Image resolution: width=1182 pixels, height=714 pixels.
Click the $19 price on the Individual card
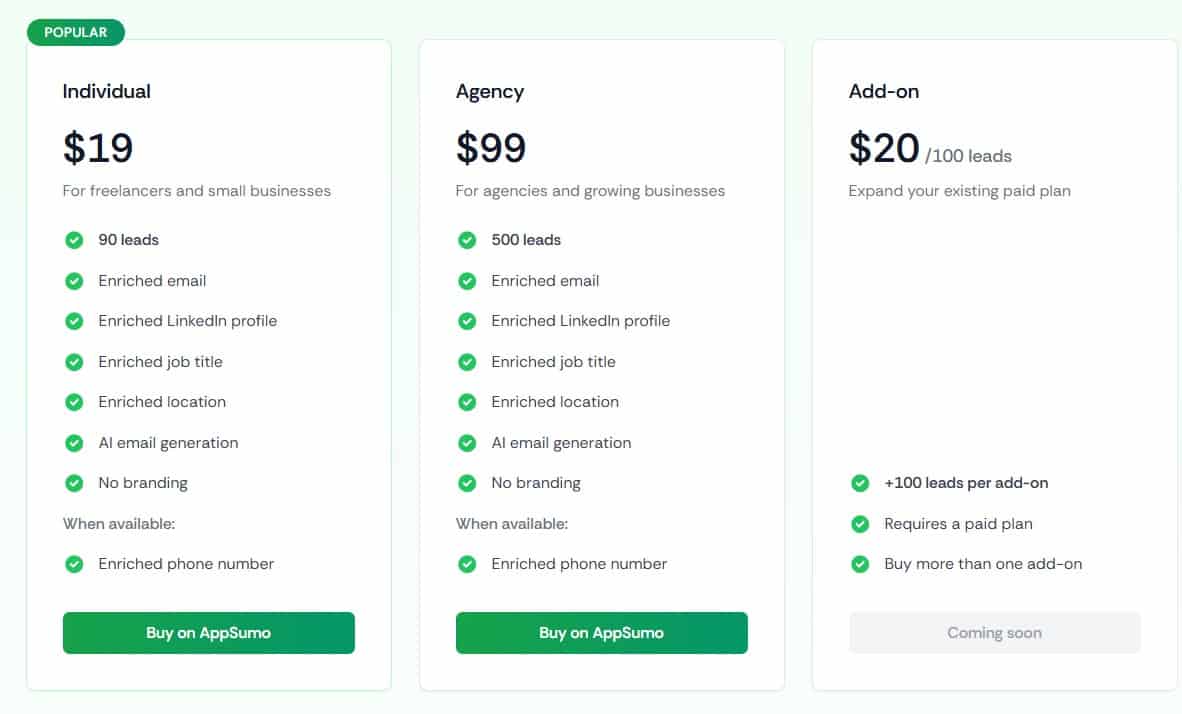99,148
